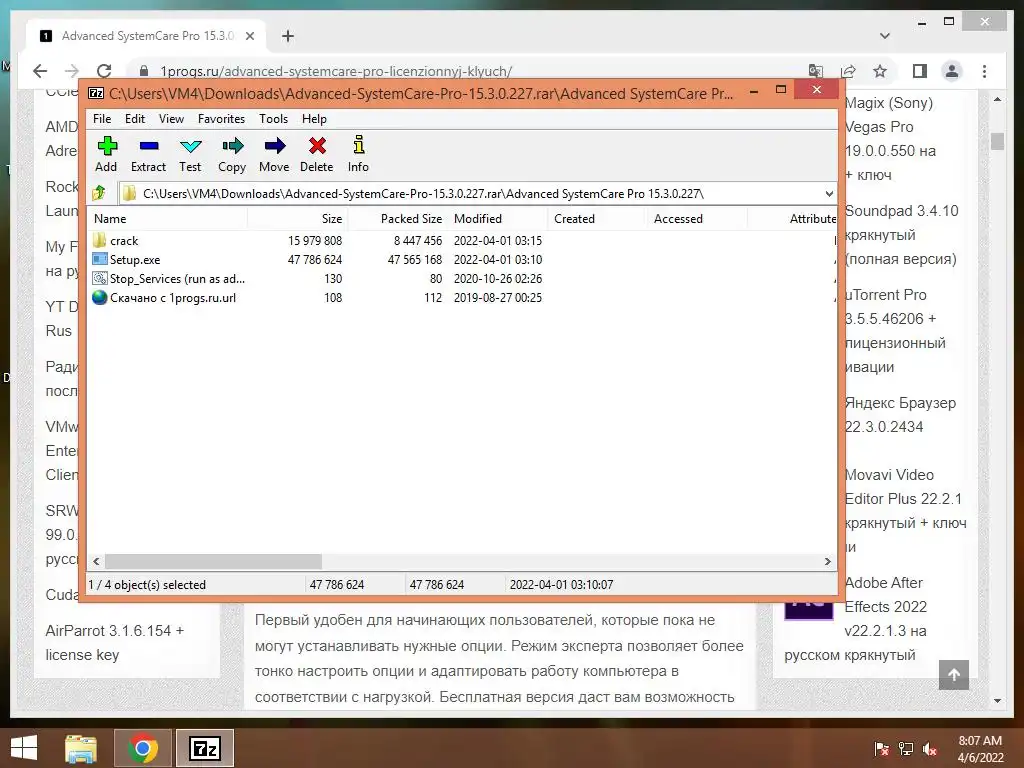Close the Advanced SystemCare Pro tab
1024x768 pixels.
pyautogui.click(x=249, y=36)
